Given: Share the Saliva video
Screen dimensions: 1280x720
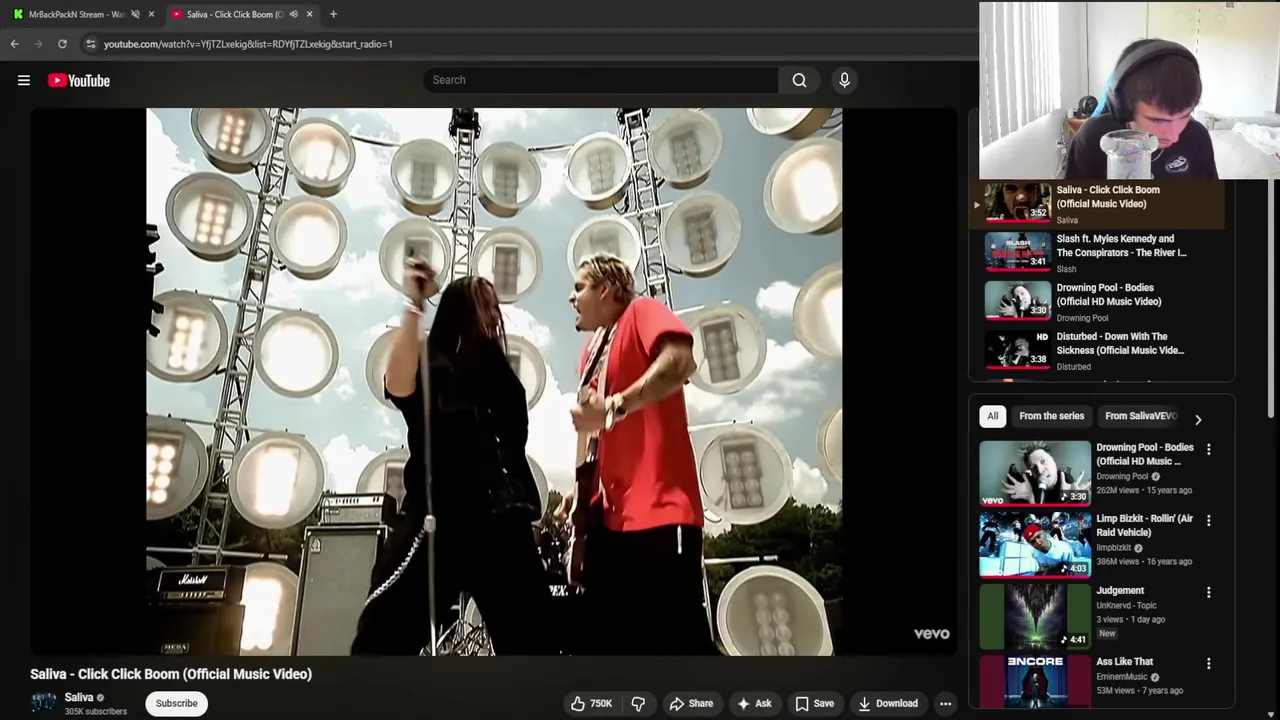Looking at the screenshot, I should (x=691, y=704).
